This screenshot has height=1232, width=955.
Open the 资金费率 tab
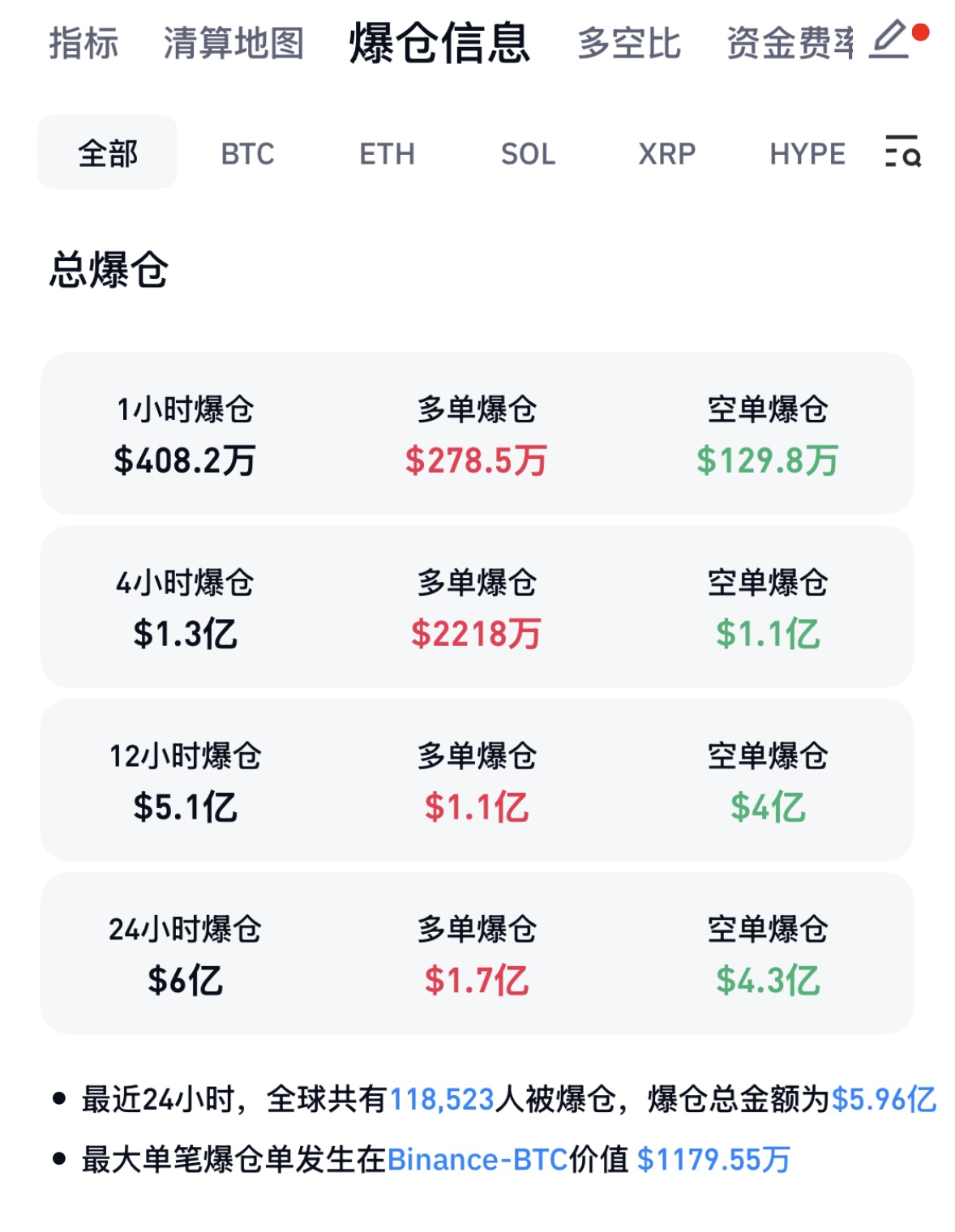click(x=790, y=43)
